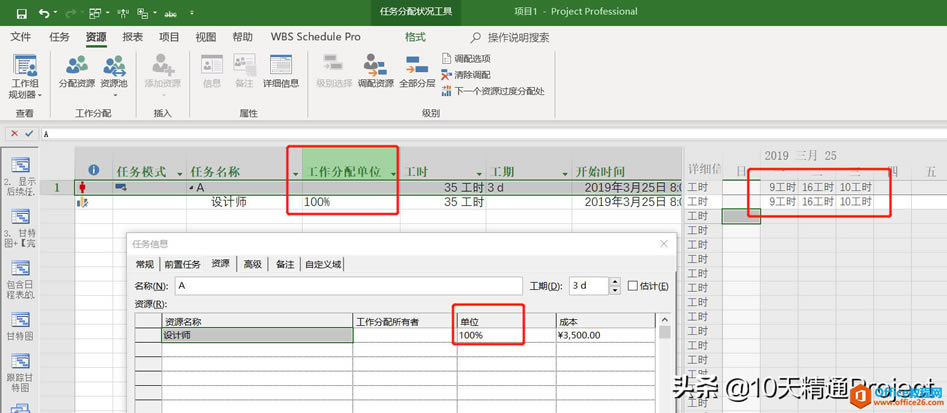This screenshot has width=947, height=413.
Task: Click the 名称 text field in the dialog
Action: [x=348, y=286]
